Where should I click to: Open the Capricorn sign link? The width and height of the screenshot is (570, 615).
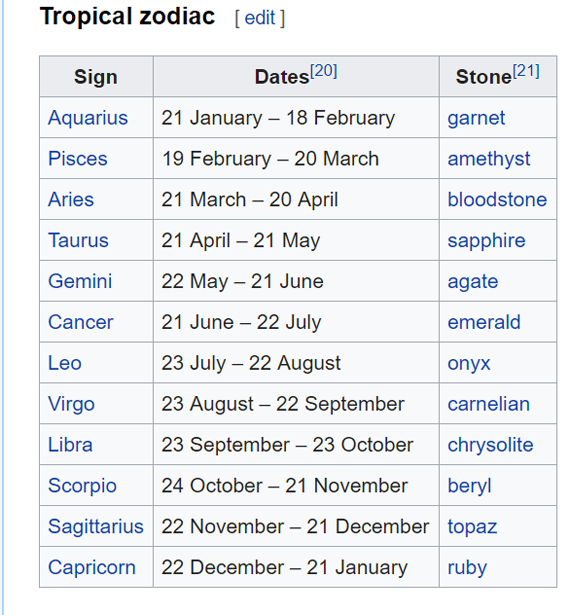tap(92, 567)
